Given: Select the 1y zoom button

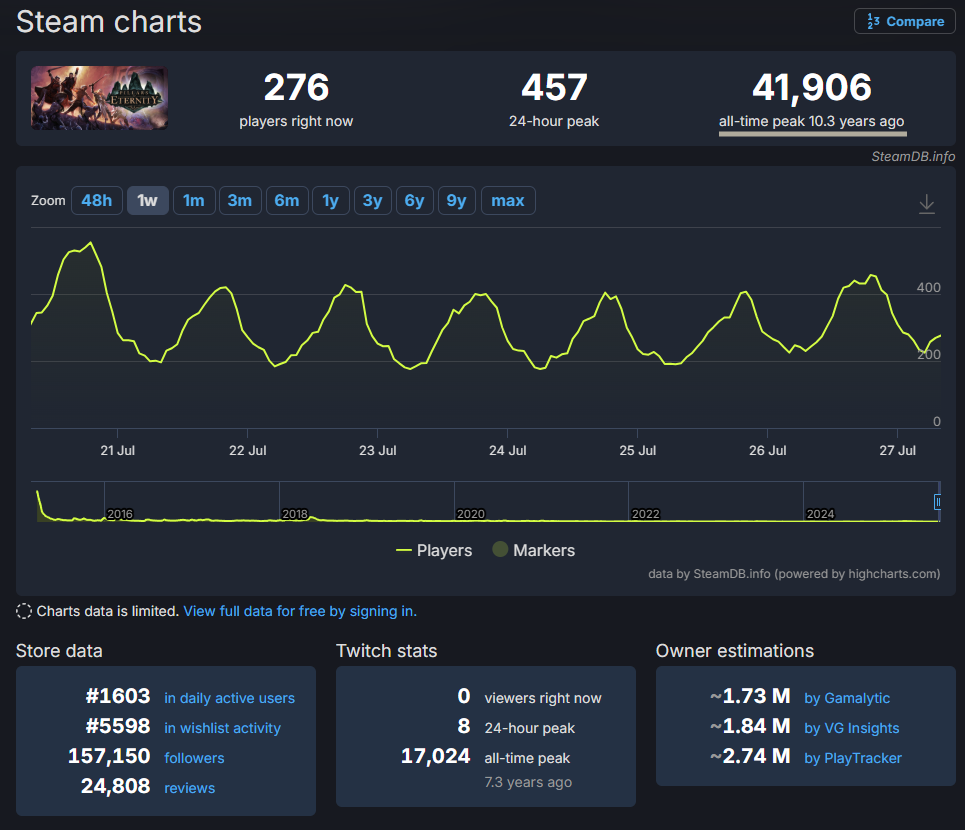Looking at the screenshot, I should pos(331,201).
